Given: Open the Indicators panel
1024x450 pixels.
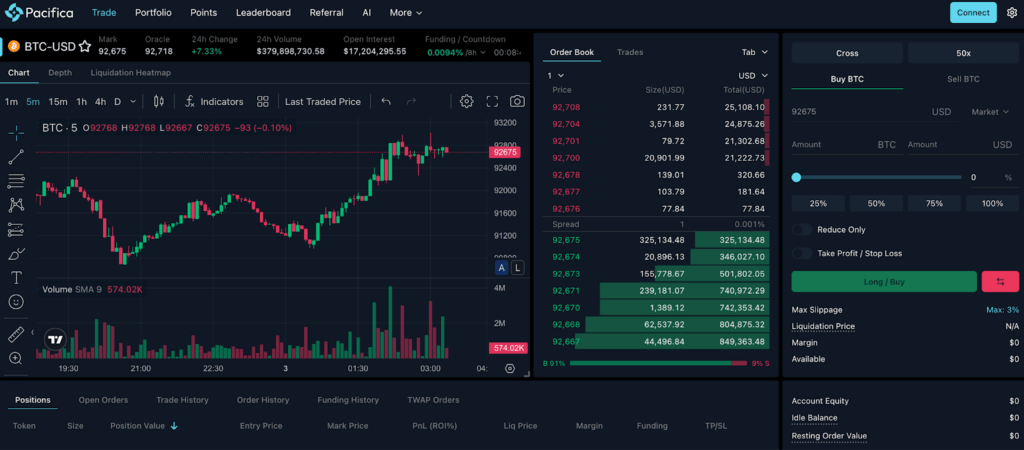Looking at the screenshot, I should (214, 101).
